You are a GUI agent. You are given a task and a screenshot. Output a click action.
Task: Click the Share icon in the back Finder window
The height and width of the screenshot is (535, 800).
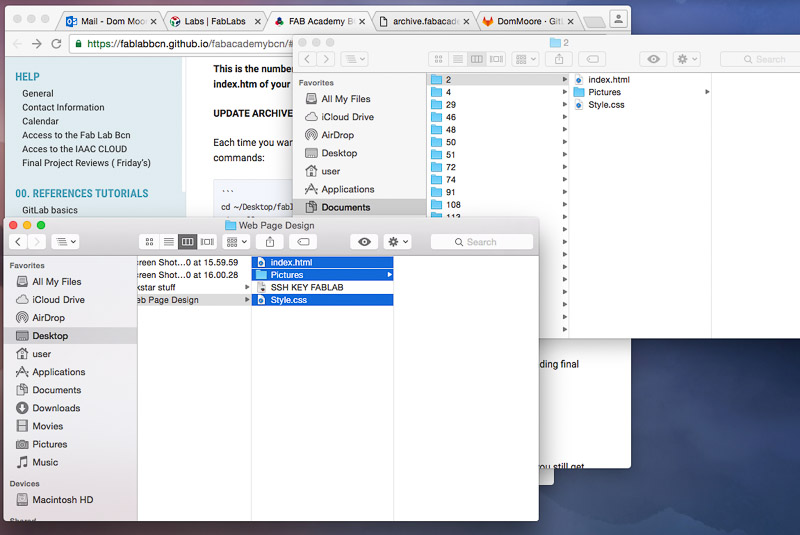click(x=559, y=59)
